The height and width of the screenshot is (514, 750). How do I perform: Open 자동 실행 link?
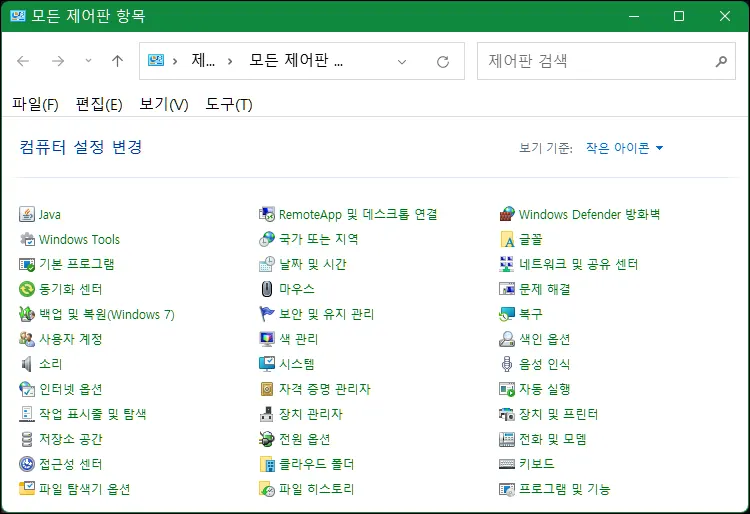(545, 389)
